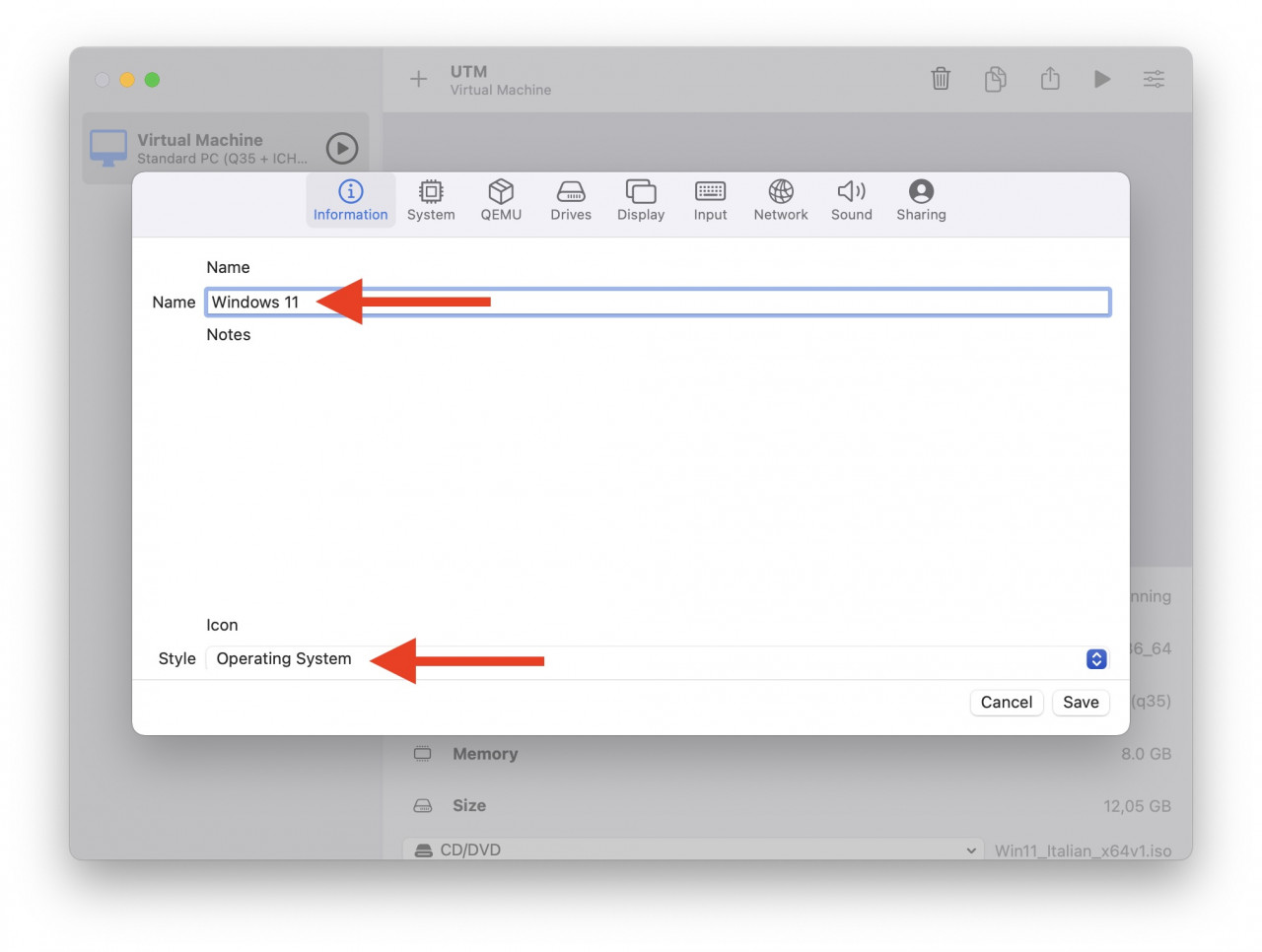1262x952 pixels.
Task: Open the QEMU settings tab
Action: click(501, 201)
